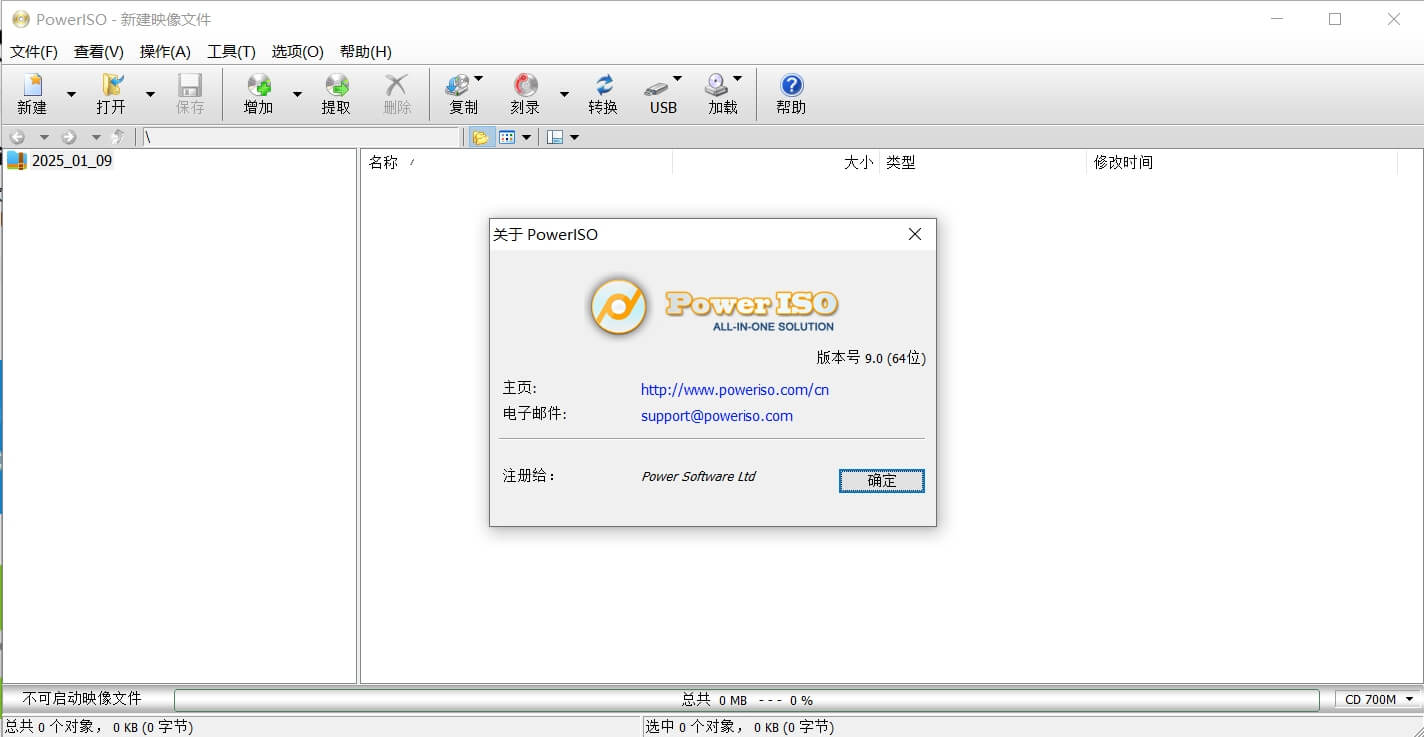Click the 转换 (Convert) toolbar icon
This screenshot has height=737, width=1424.
click(x=603, y=86)
